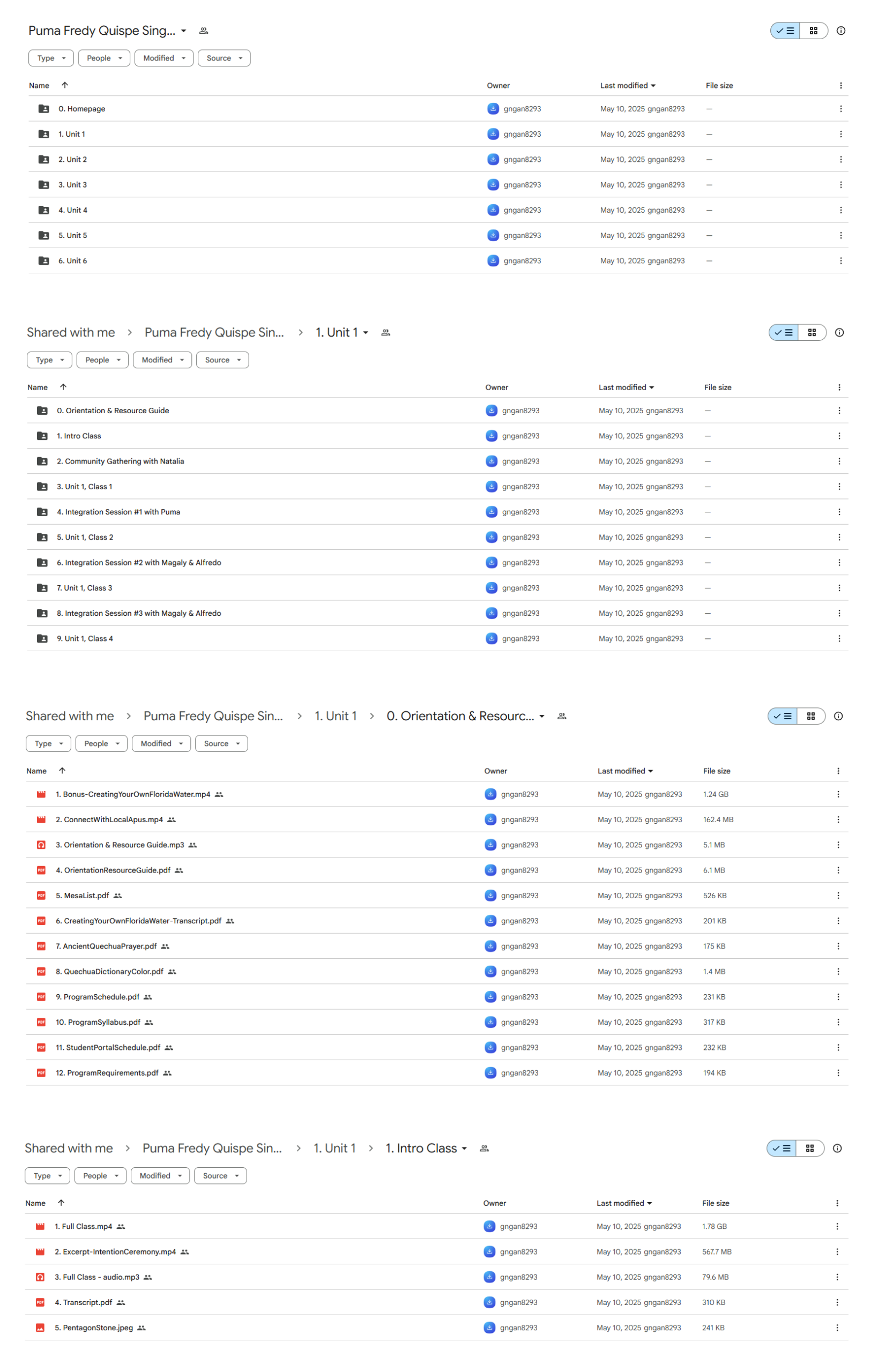Select list layout in root Puma Fredy folder view
878x1372 pixels.
point(785,31)
